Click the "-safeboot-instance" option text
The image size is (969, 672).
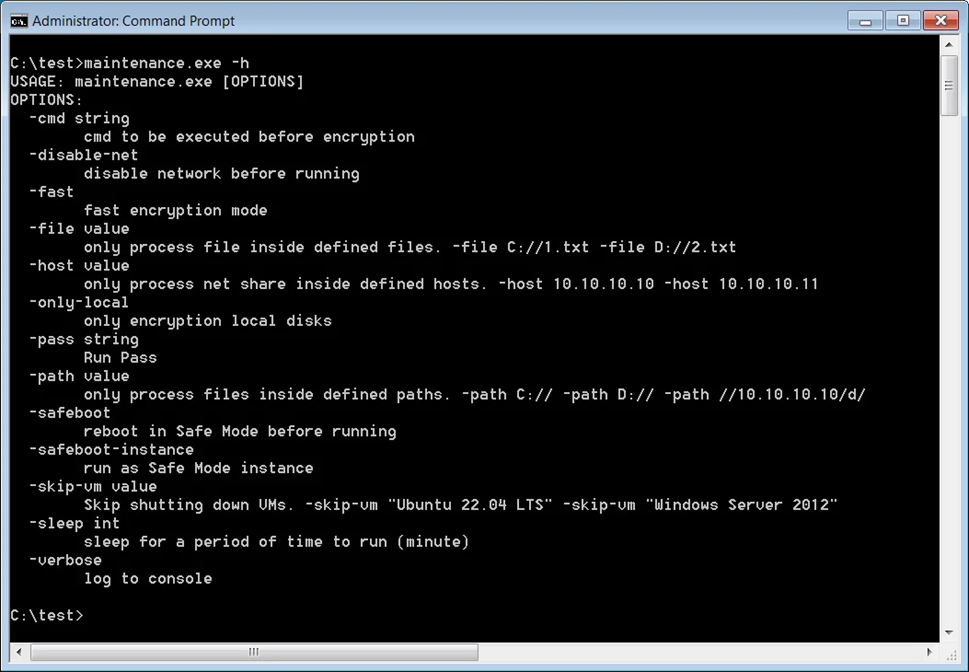coord(111,449)
